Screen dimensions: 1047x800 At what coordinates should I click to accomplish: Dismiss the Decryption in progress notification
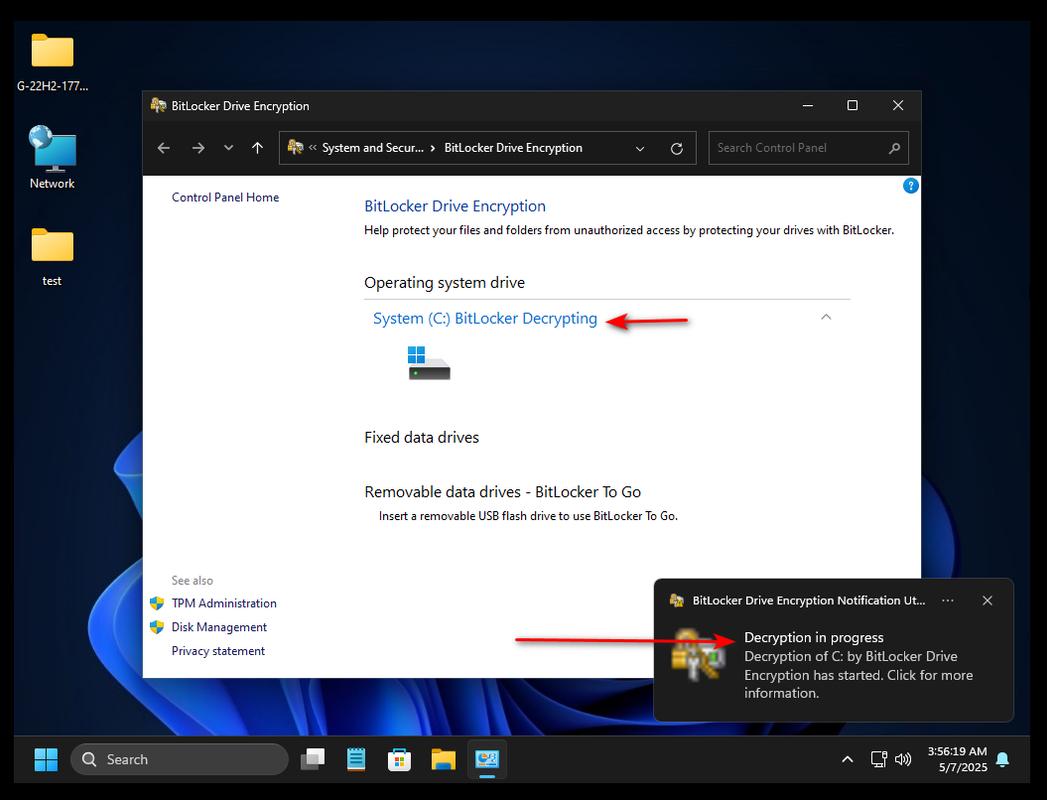click(x=988, y=600)
